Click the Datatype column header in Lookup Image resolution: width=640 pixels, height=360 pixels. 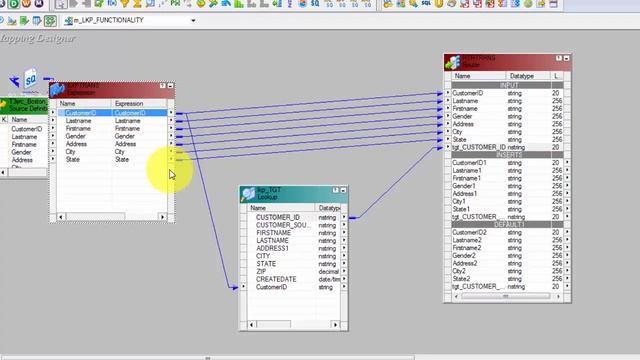point(328,208)
